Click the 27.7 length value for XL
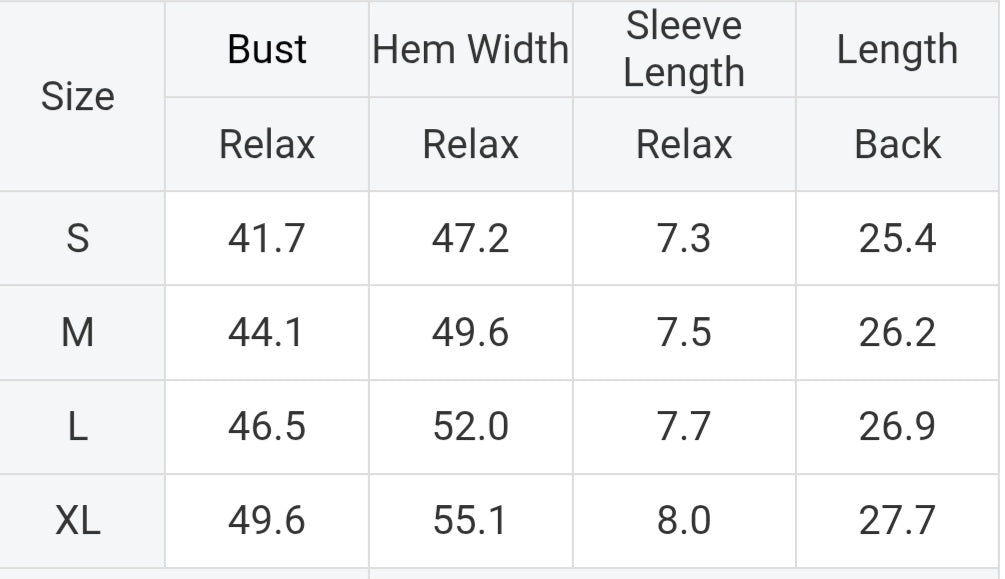Viewport: 1005px width, 579px height. pos(897,520)
